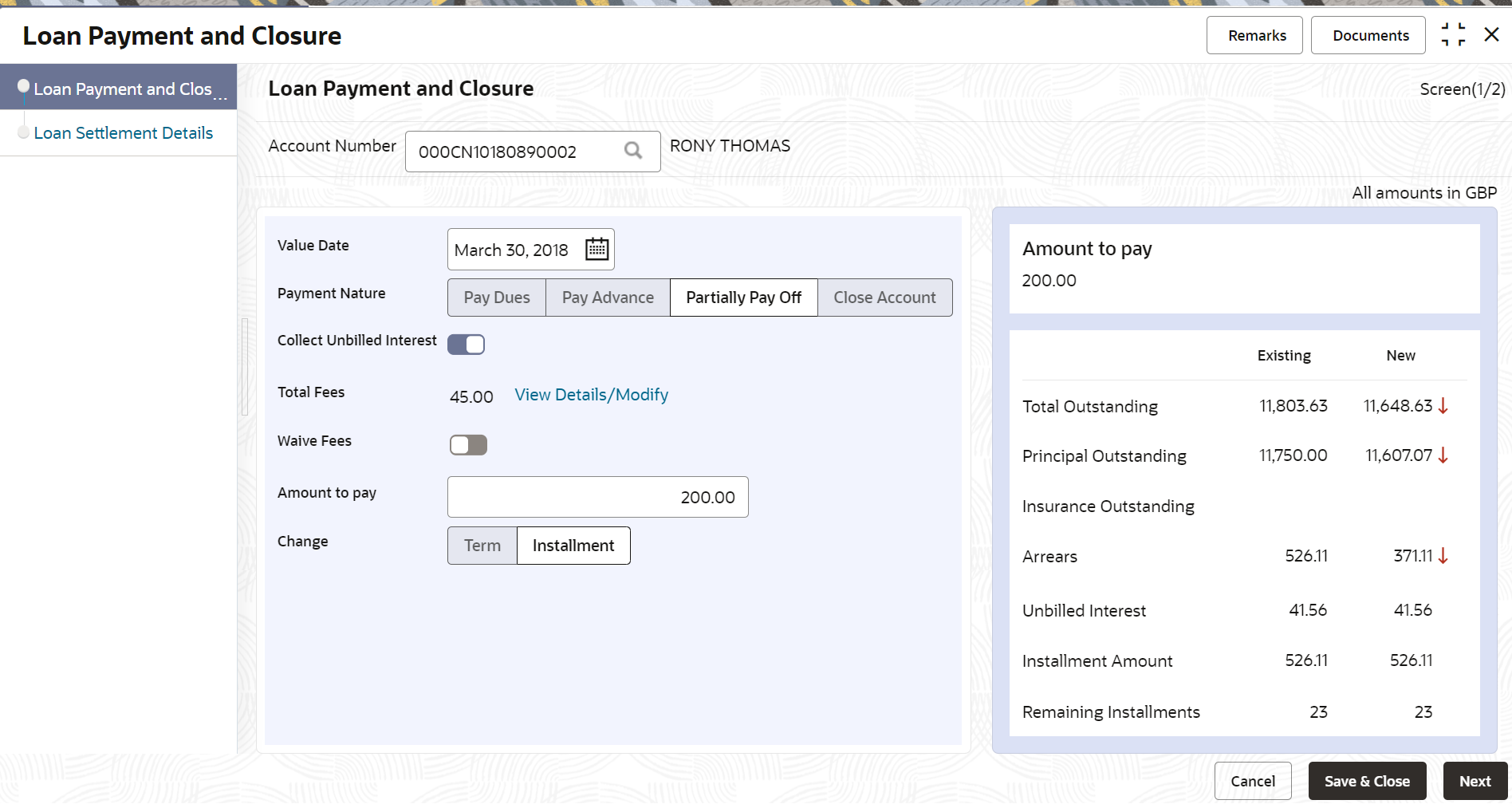Click the account number search magnifier icon
This screenshot has height=804, width=1512.
click(632, 151)
